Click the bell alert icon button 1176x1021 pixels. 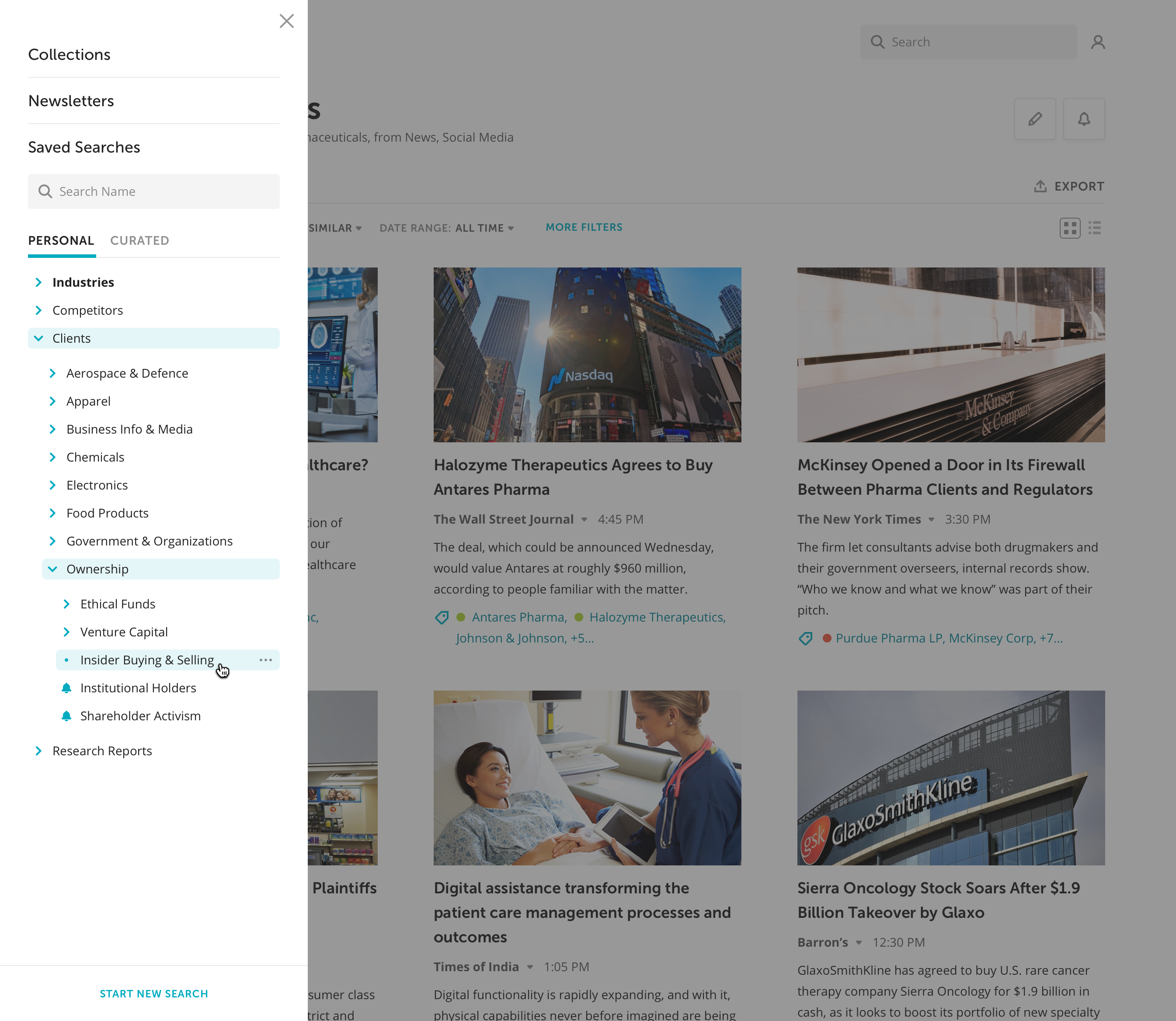point(1084,119)
